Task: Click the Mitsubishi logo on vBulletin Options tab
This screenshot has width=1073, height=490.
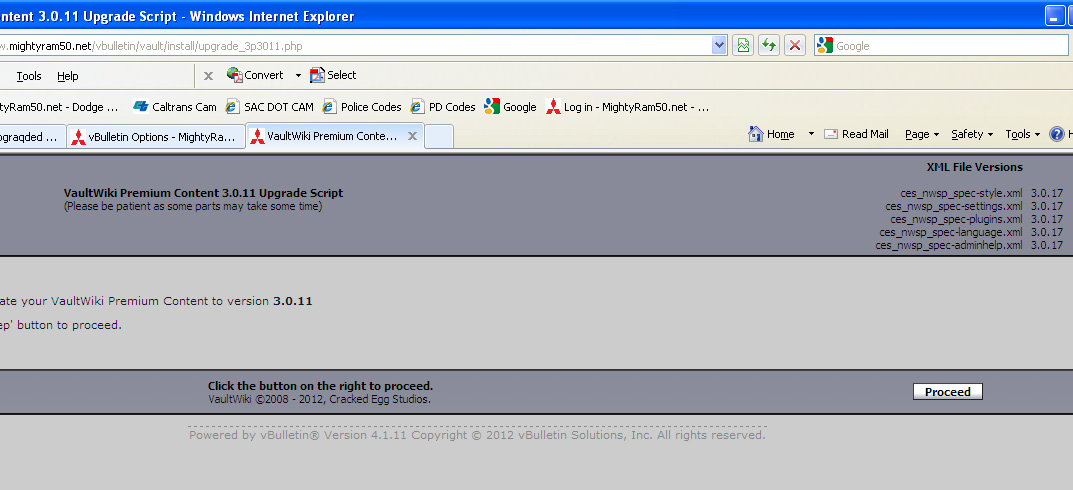Action: pos(79,138)
